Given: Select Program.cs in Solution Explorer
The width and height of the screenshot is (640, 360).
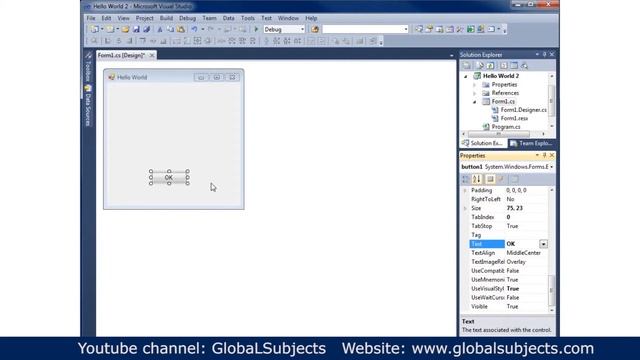Looking at the screenshot, I should [x=506, y=127].
